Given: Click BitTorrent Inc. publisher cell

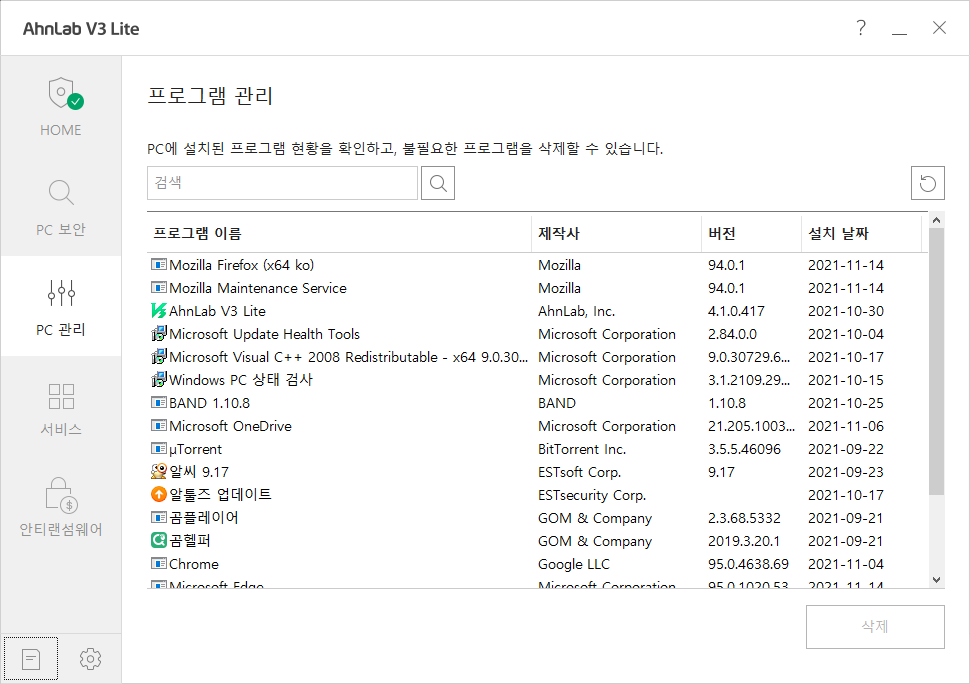Looking at the screenshot, I should point(582,449).
